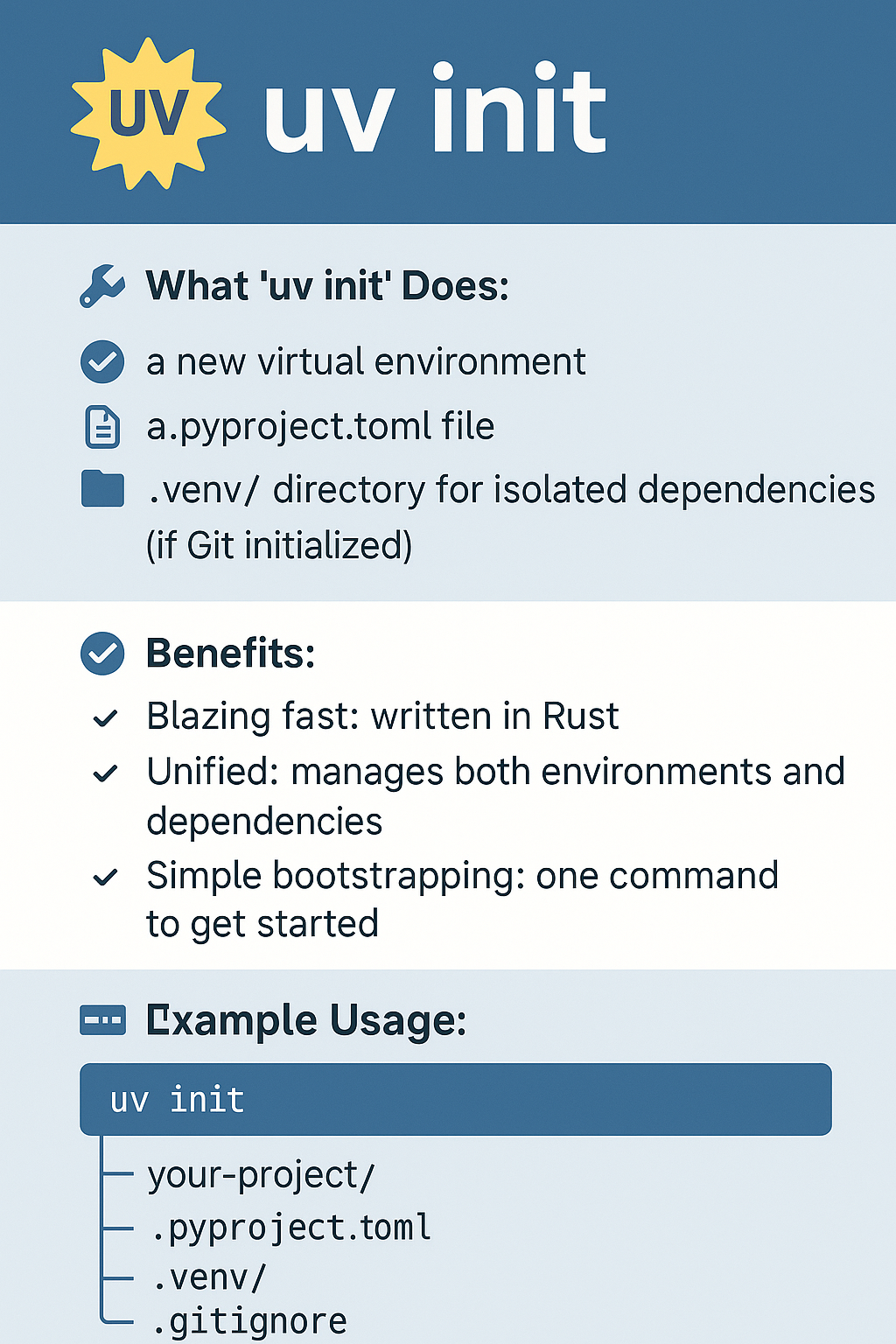This screenshot has height=1344, width=896.
Task: Select your-project/ in the file tree
Action: [261, 1175]
